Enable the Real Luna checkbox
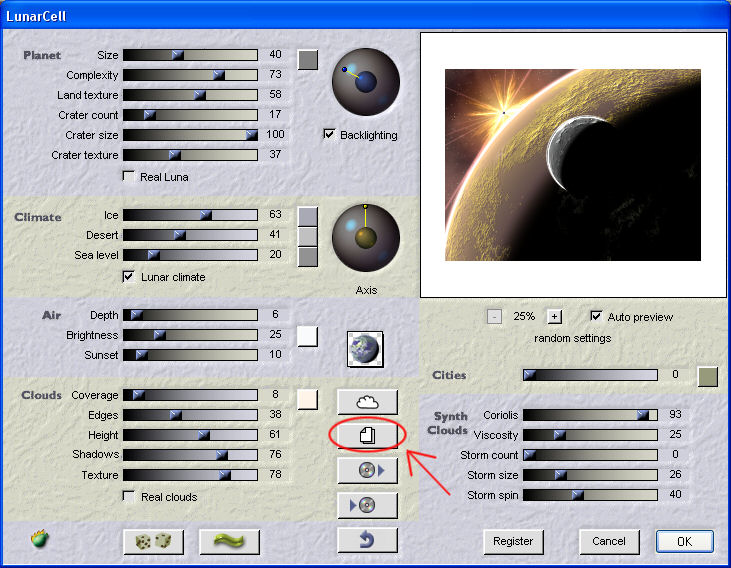Image resolution: width=731 pixels, height=568 pixels. (x=128, y=177)
